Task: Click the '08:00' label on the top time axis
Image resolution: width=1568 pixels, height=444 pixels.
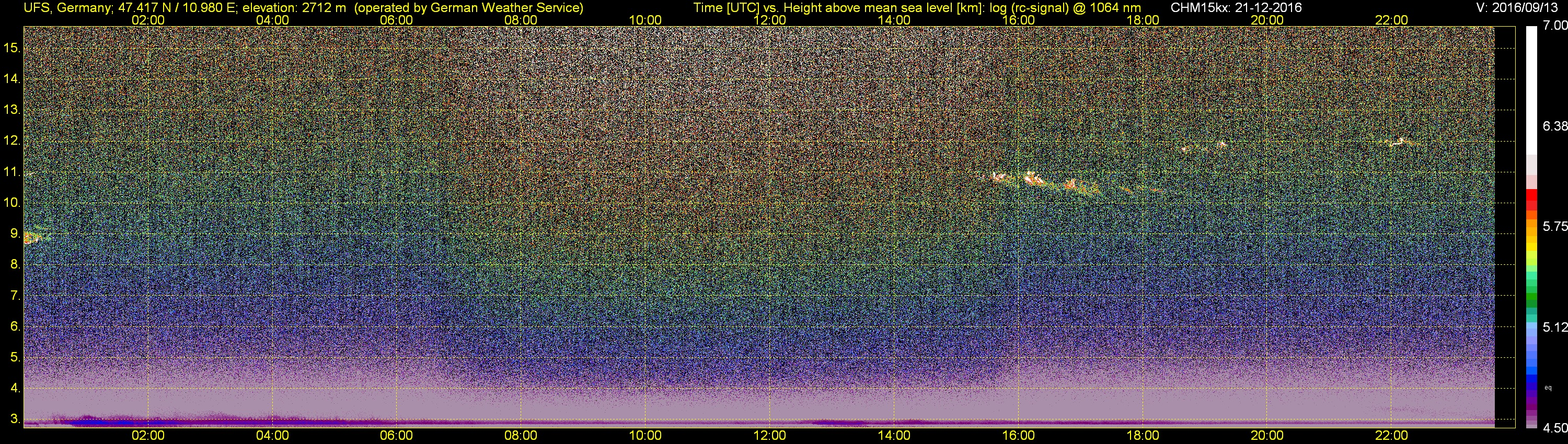Action: [x=521, y=20]
